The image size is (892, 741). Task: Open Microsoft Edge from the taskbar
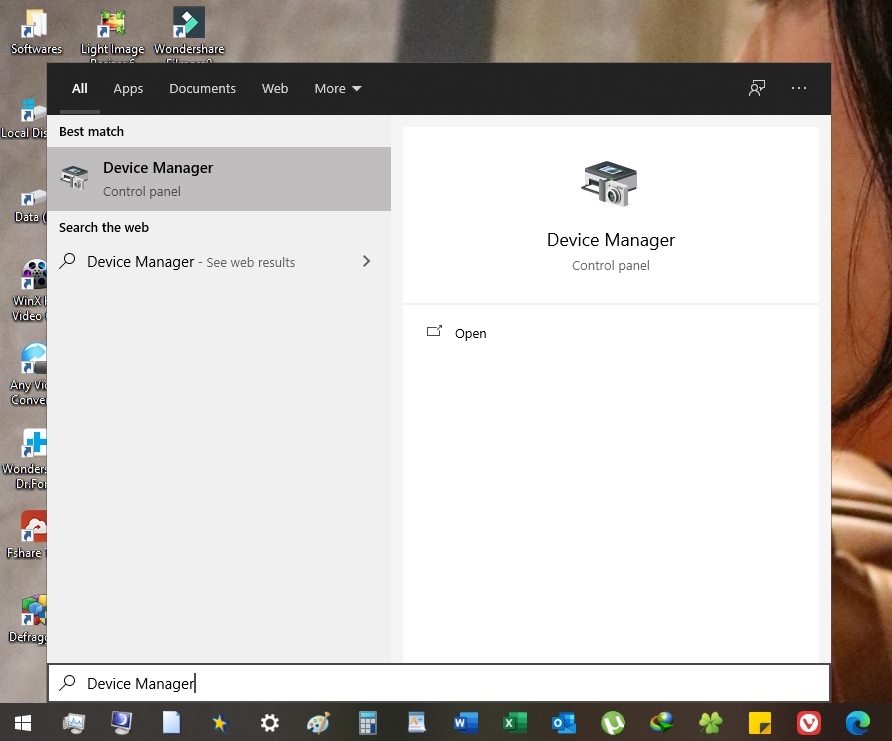click(x=858, y=722)
